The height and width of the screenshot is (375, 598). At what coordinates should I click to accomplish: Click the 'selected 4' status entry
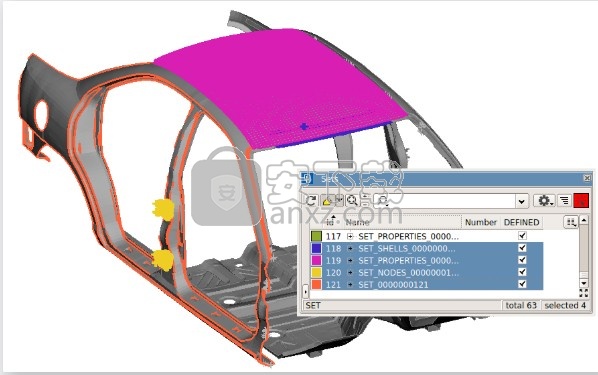pos(565,305)
